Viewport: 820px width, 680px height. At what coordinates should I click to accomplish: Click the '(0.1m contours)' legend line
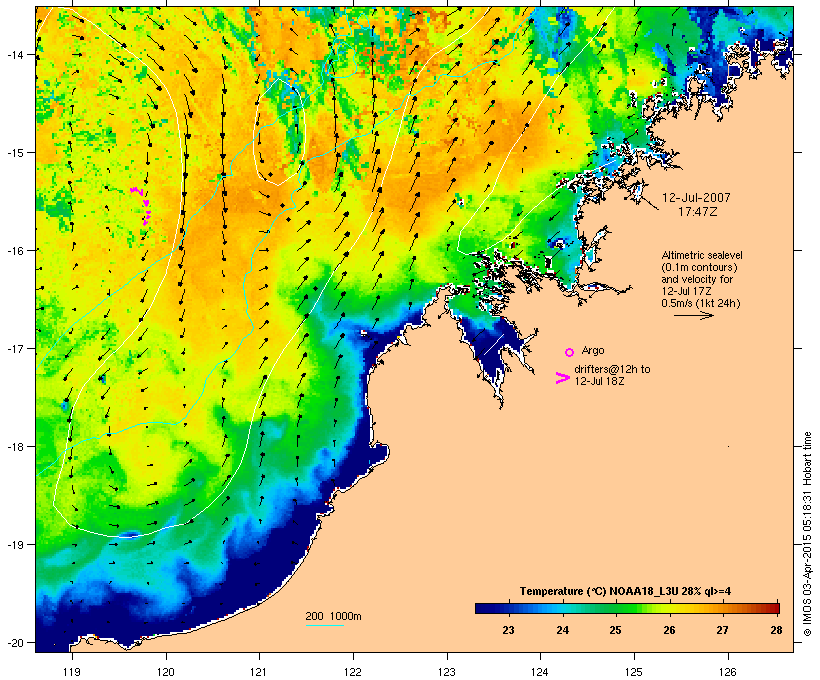pyautogui.click(x=699, y=267)
